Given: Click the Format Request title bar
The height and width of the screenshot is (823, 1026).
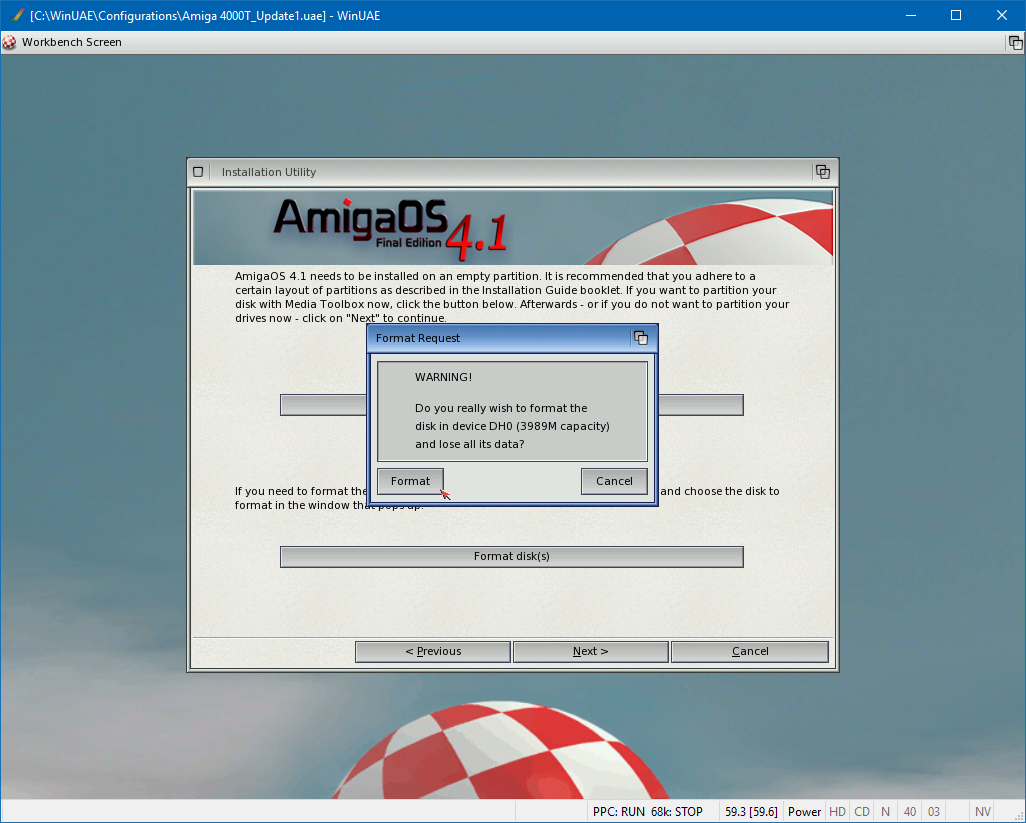Looking at the screenshot, I should [500, 338].
